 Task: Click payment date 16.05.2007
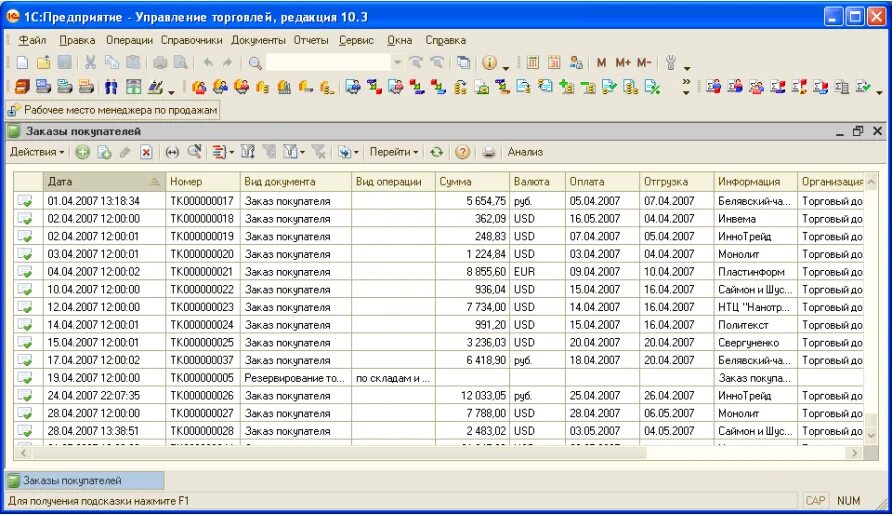[x=602, y=219]
